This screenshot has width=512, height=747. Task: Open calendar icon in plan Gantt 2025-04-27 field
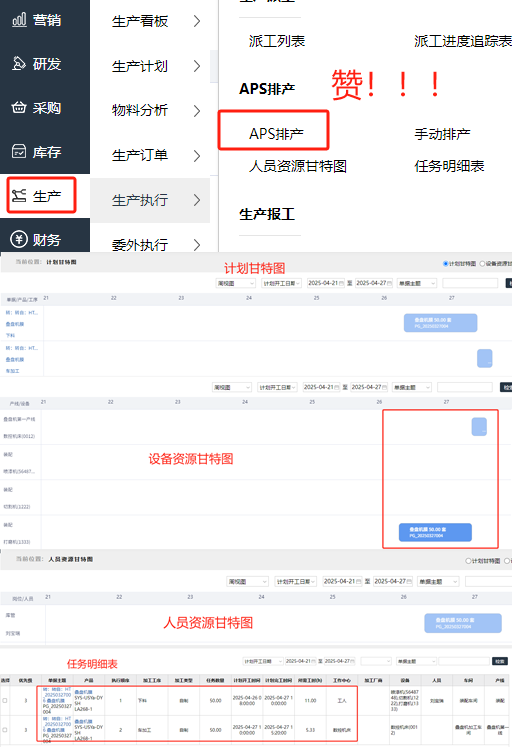coord(389,283)
